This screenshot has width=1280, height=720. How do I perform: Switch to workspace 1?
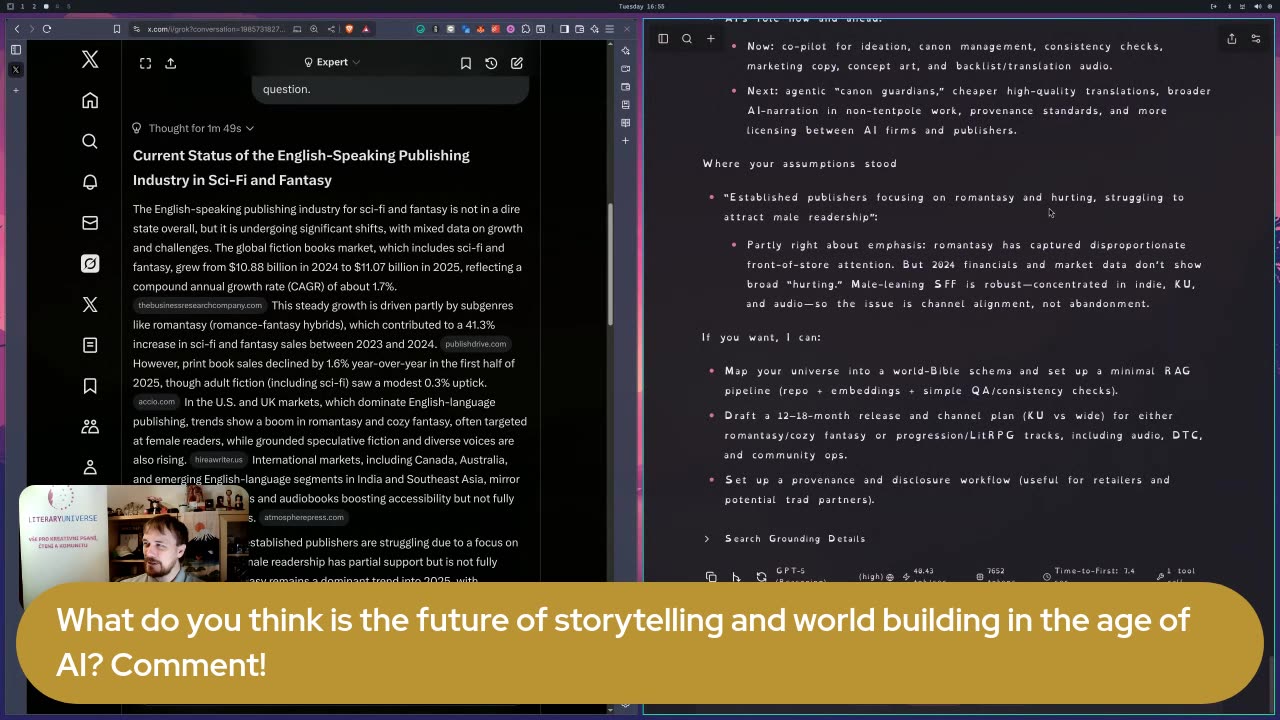point(22,6)
